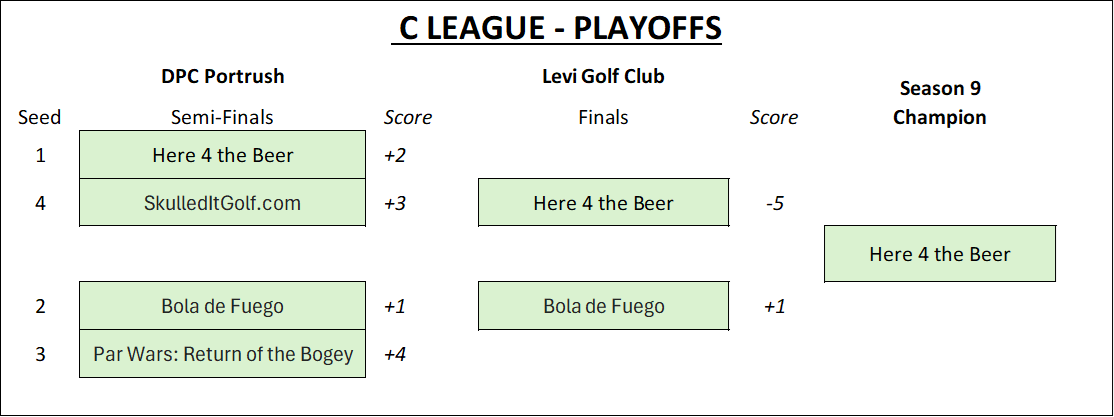Screen dimensions: 1114x417
Task: Select seed 1 Here 4 the Beer cell
Action: click(223, 155)
